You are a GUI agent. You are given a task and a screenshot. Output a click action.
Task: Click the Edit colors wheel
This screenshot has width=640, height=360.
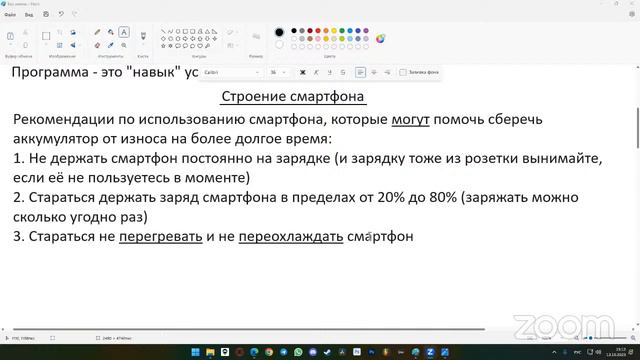point(380,39)
